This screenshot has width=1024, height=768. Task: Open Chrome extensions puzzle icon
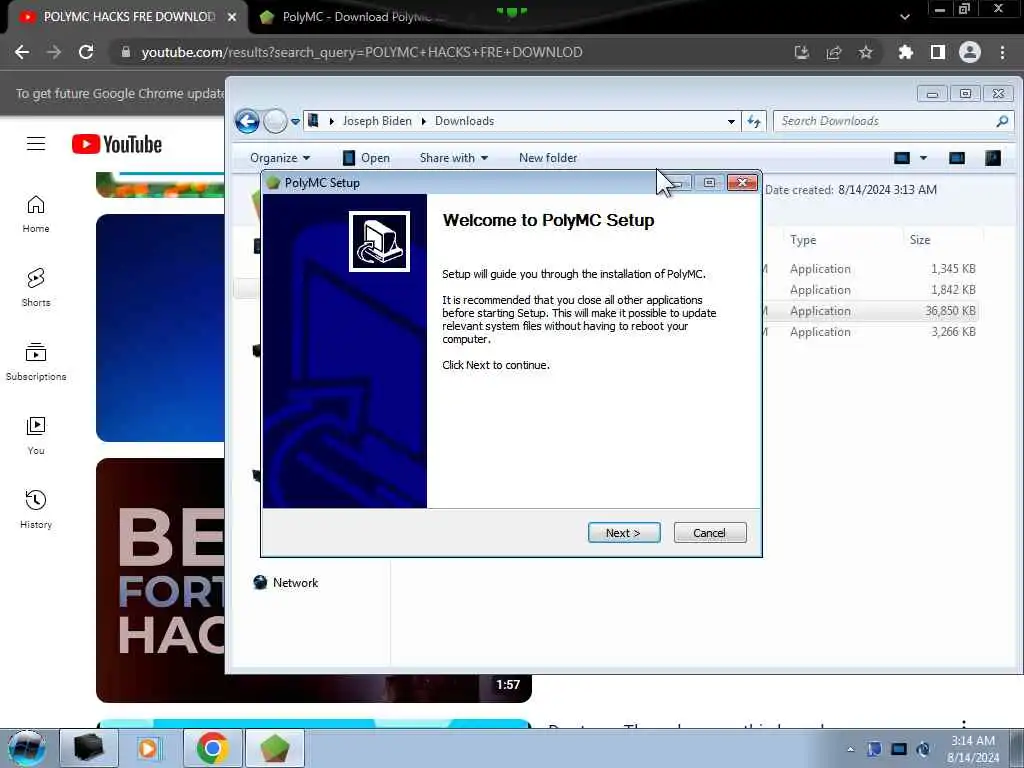tap(906, 52)
